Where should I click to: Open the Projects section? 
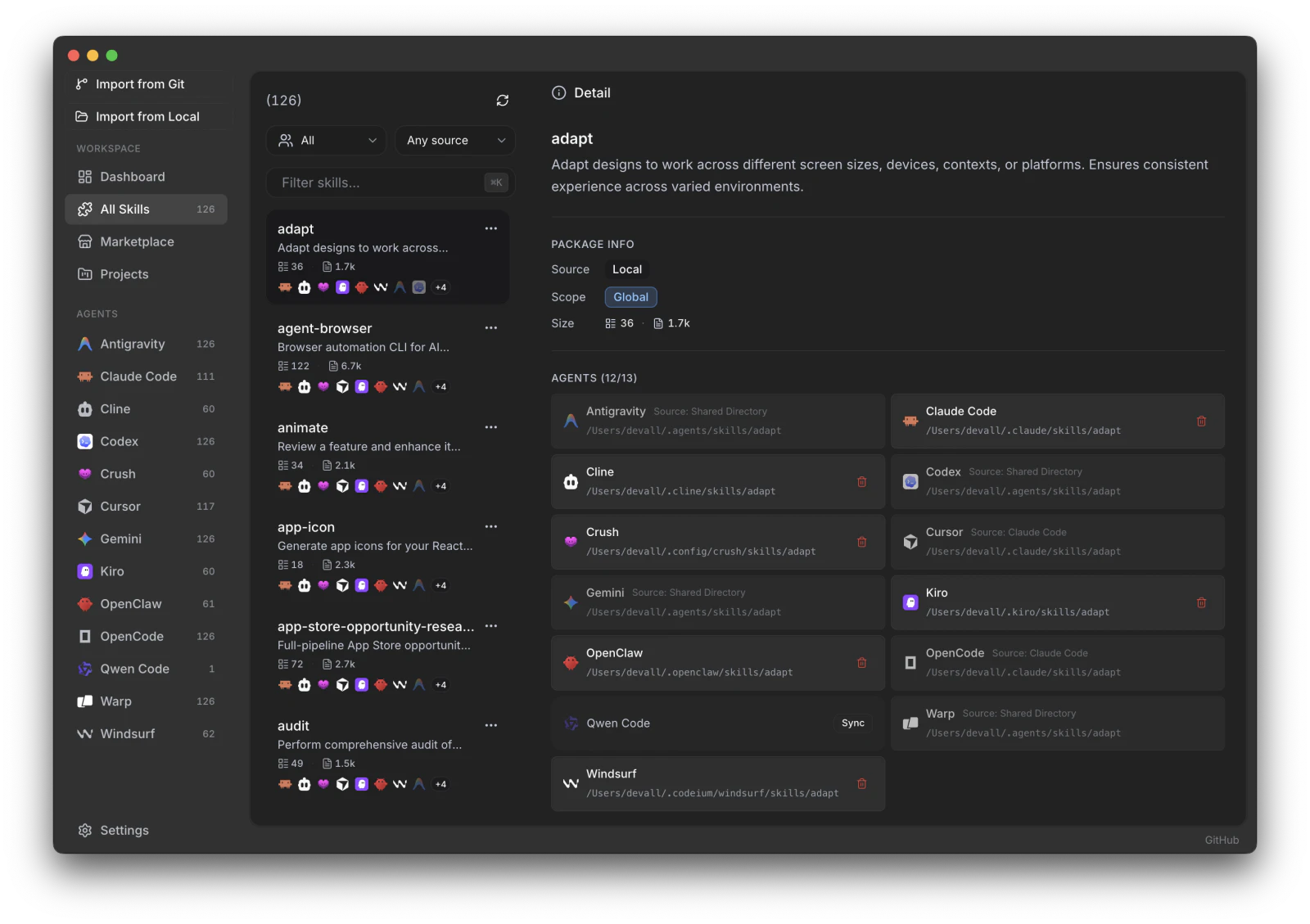pyautogui.click(x=146, y=274)
